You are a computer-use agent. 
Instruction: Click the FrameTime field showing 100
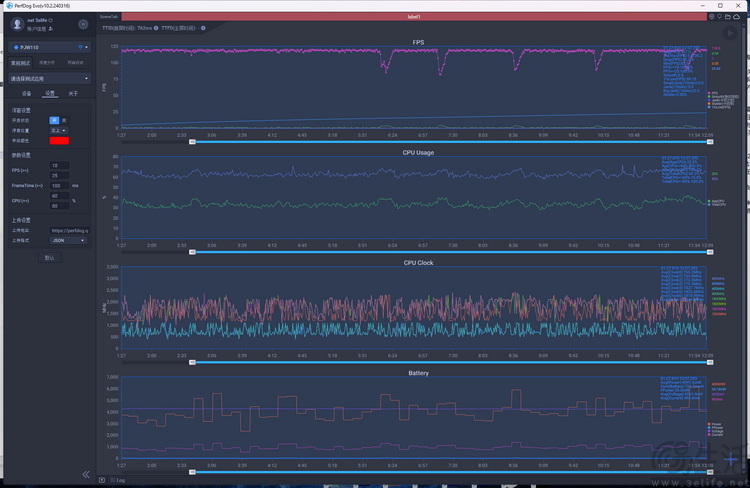(59, 186)
